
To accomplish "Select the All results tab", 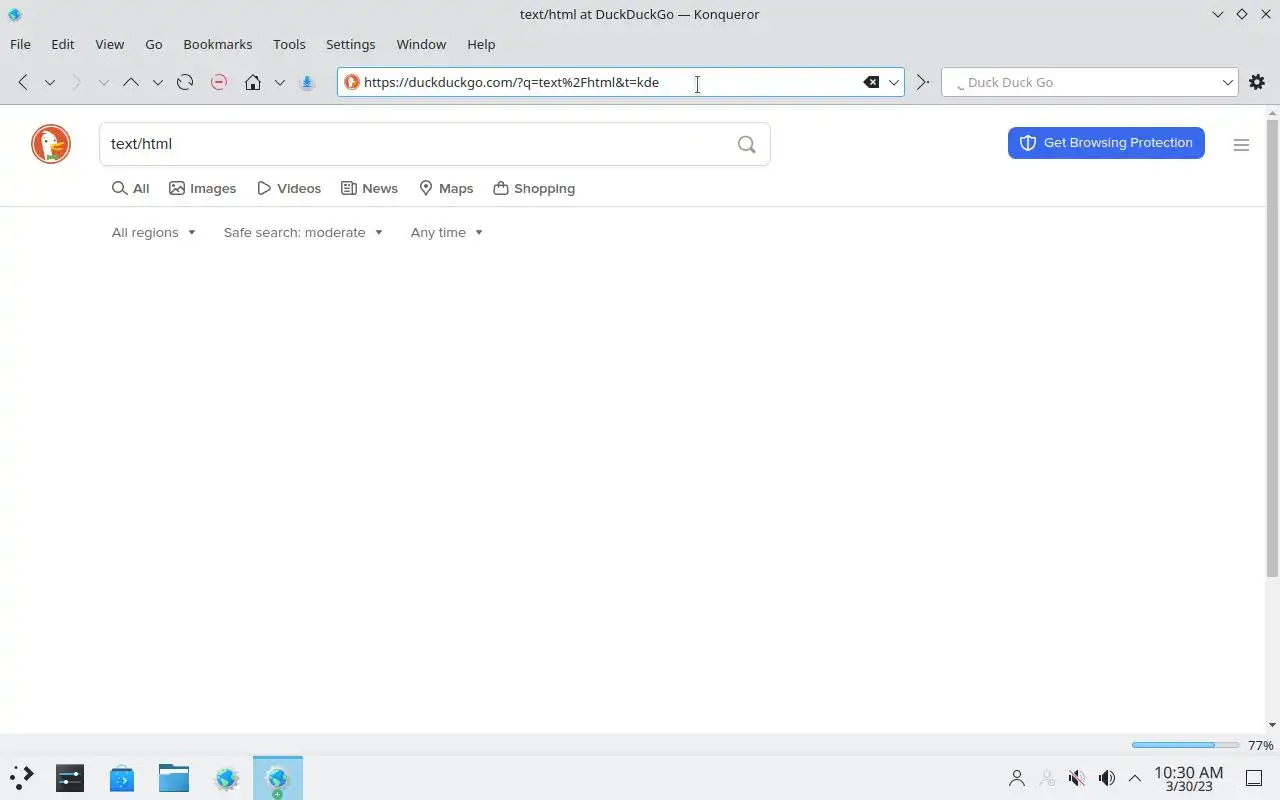I will click(x=131, y=188).
